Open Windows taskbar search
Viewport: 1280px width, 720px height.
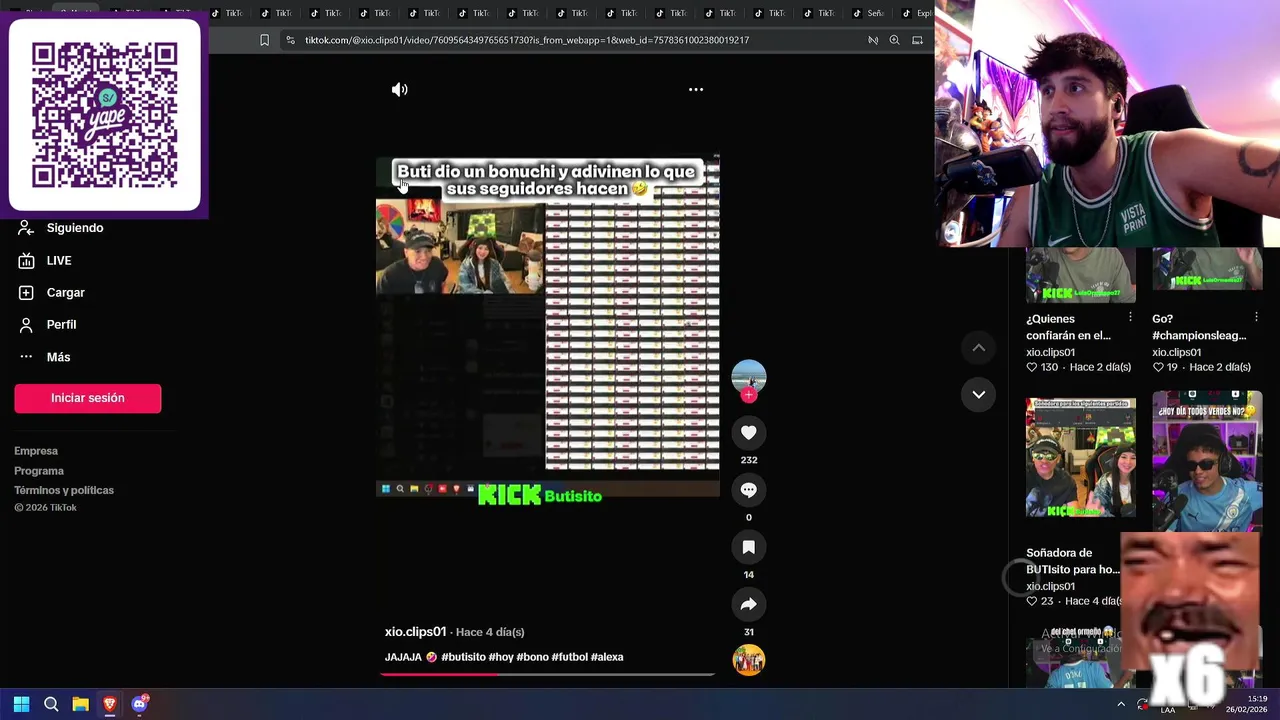[x=51, y=704]
